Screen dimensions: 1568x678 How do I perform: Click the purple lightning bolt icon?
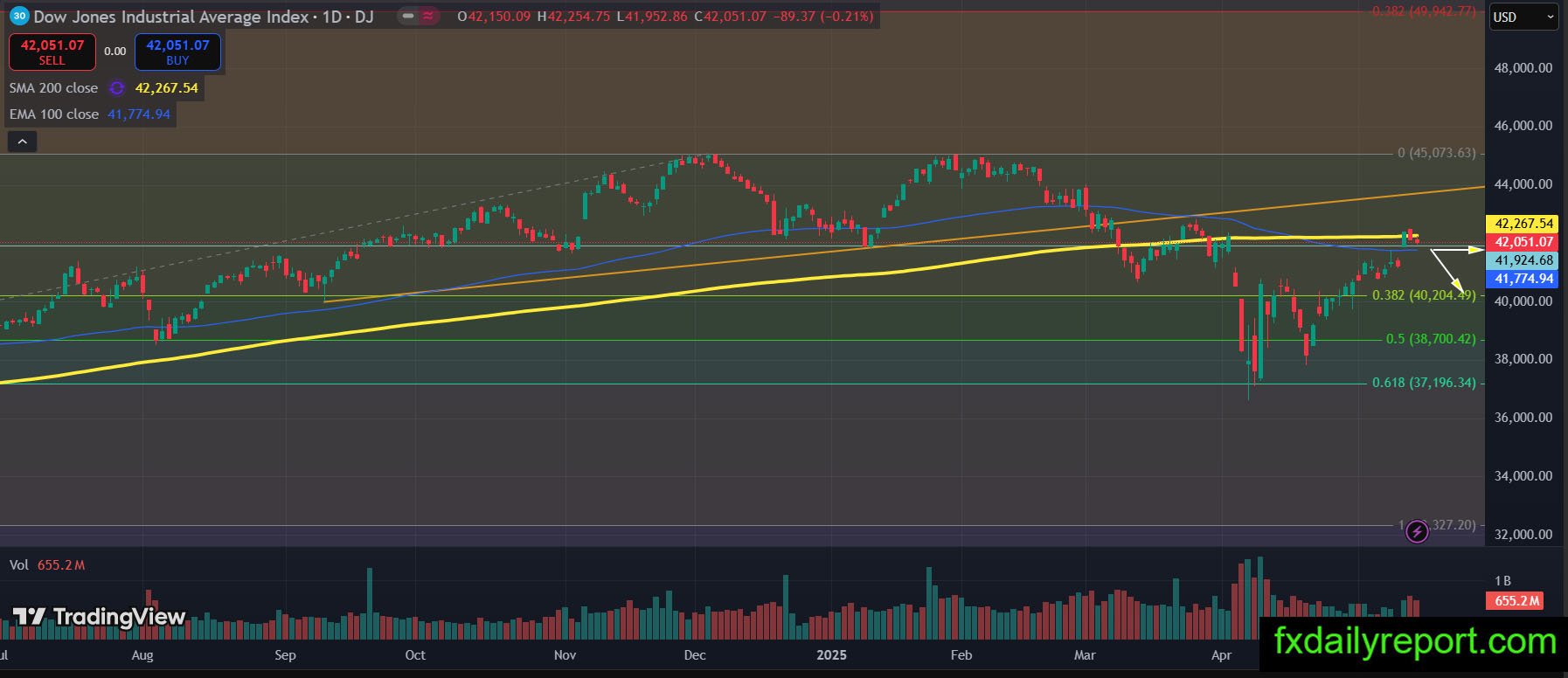[1417, 531]
